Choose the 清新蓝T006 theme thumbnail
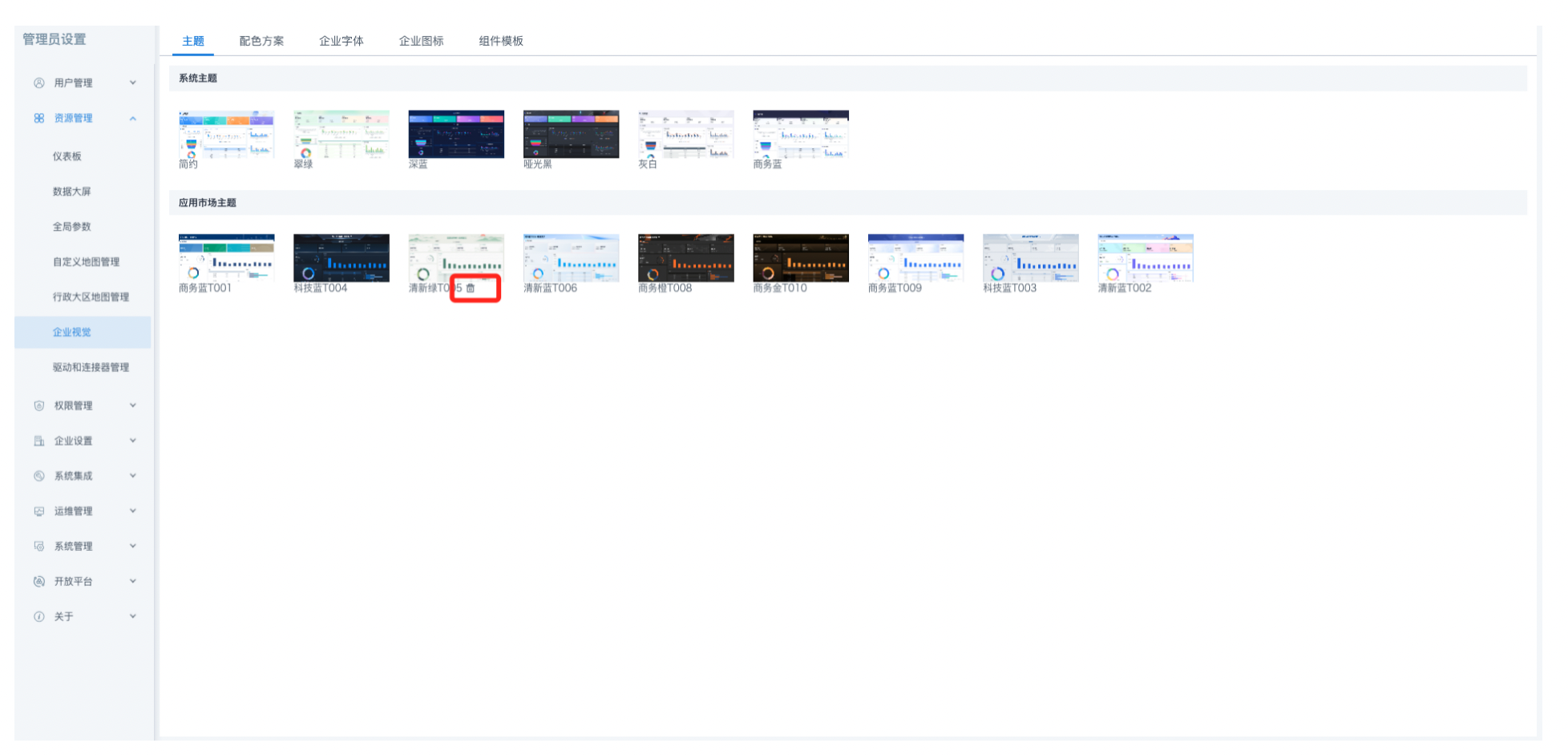 coord(571,258)
